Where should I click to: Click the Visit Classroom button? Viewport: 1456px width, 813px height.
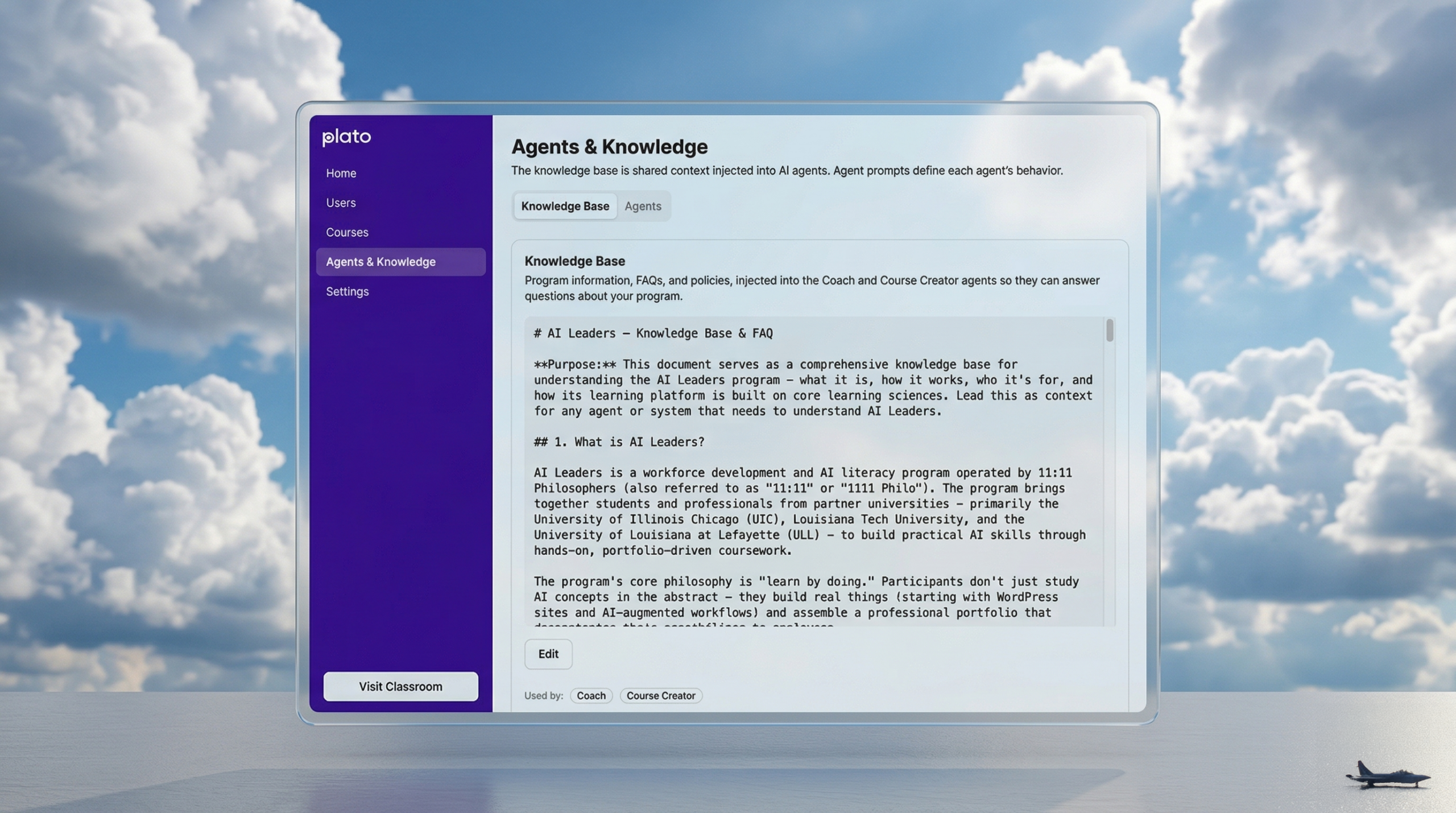[400, 686]
